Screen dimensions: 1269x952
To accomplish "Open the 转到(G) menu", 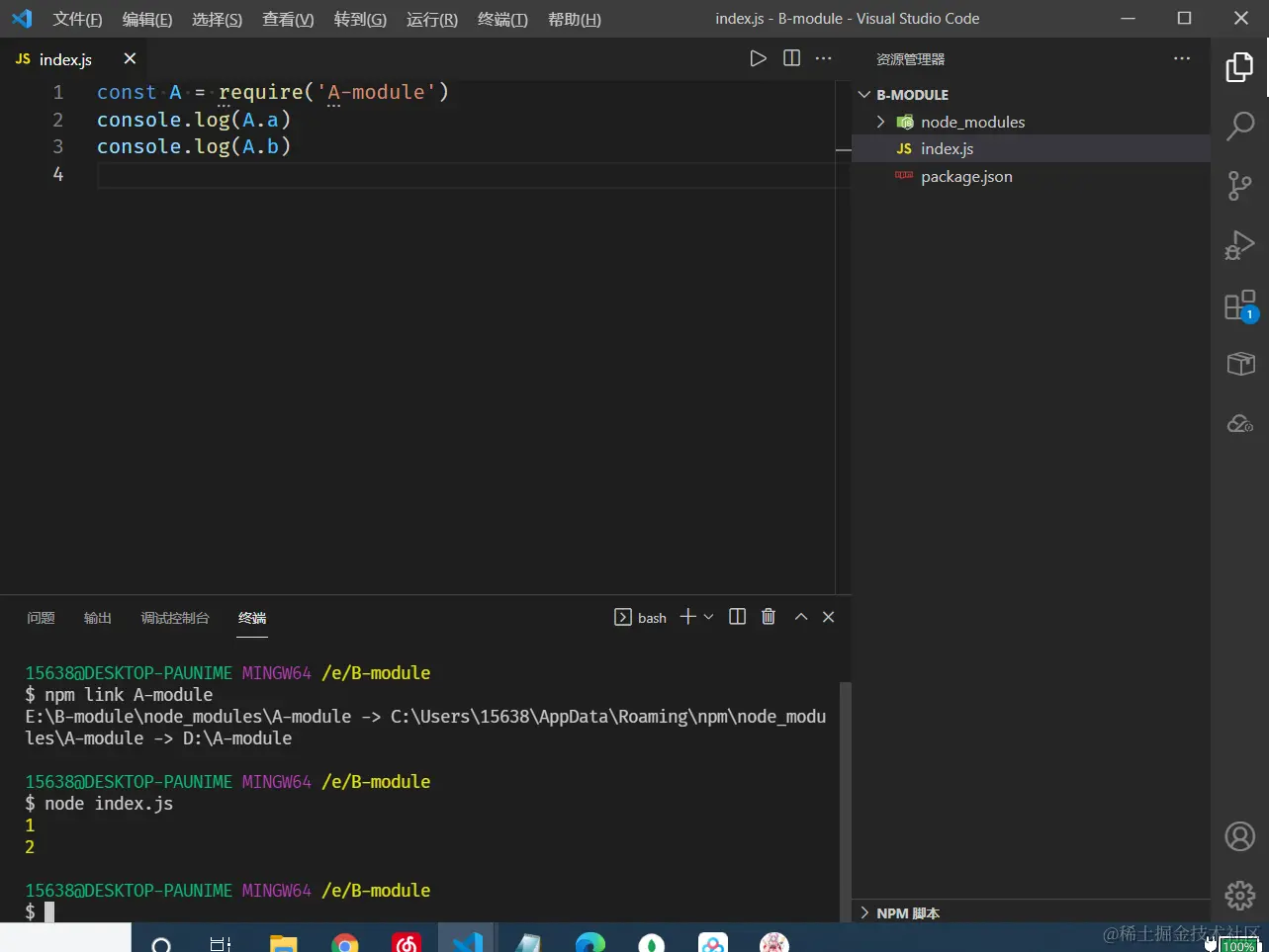I will 360,19.
